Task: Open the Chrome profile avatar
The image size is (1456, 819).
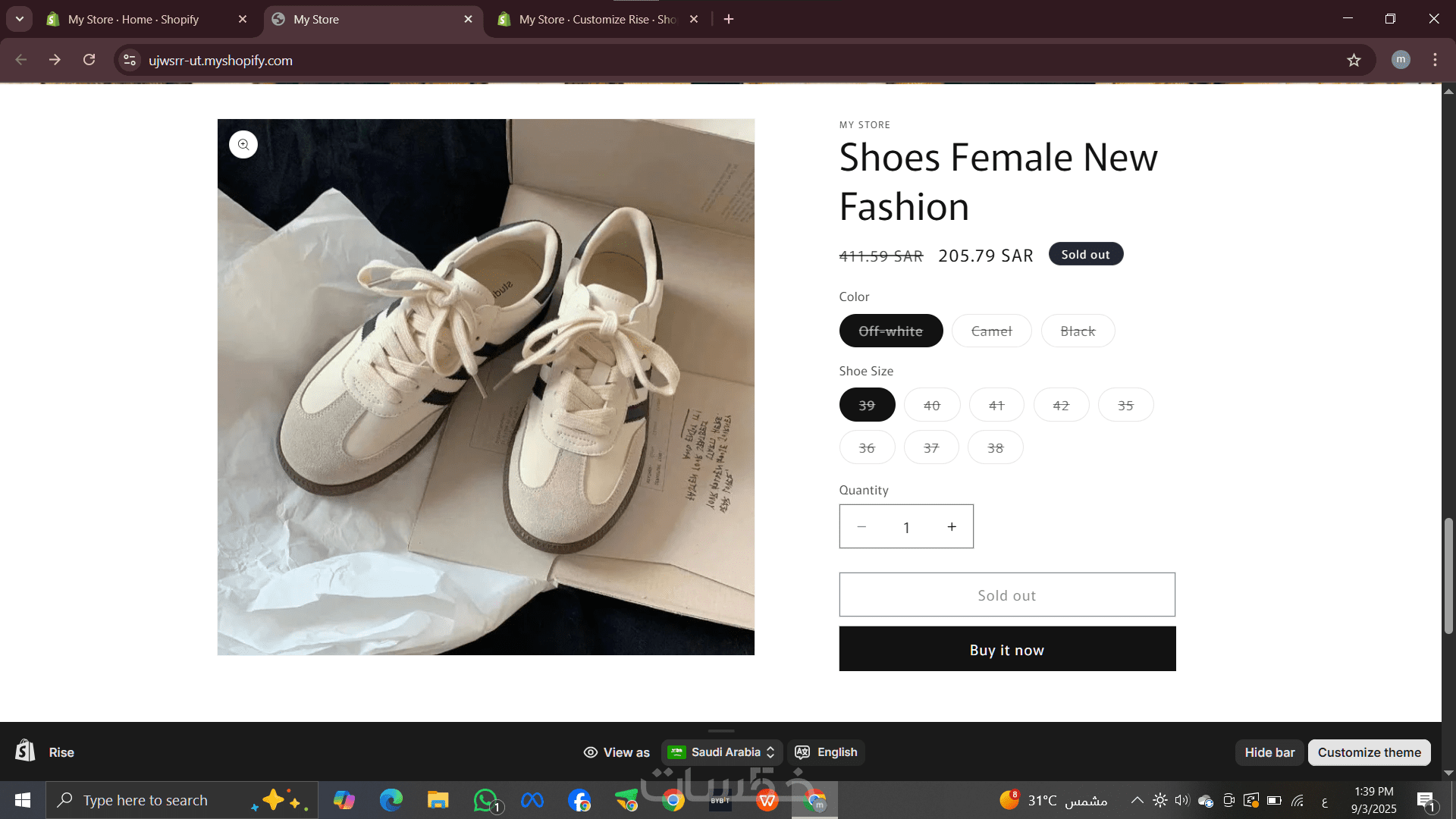Action: 1401,60
